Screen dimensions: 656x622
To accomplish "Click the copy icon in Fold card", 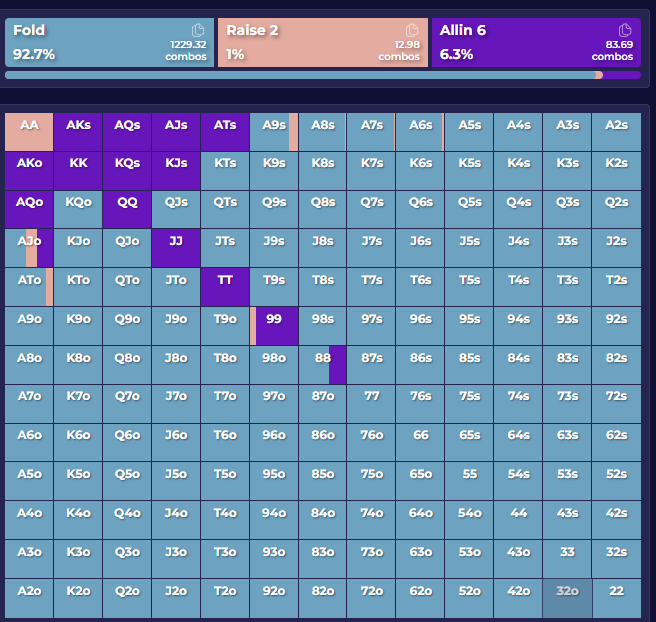I will click(198, 30).
